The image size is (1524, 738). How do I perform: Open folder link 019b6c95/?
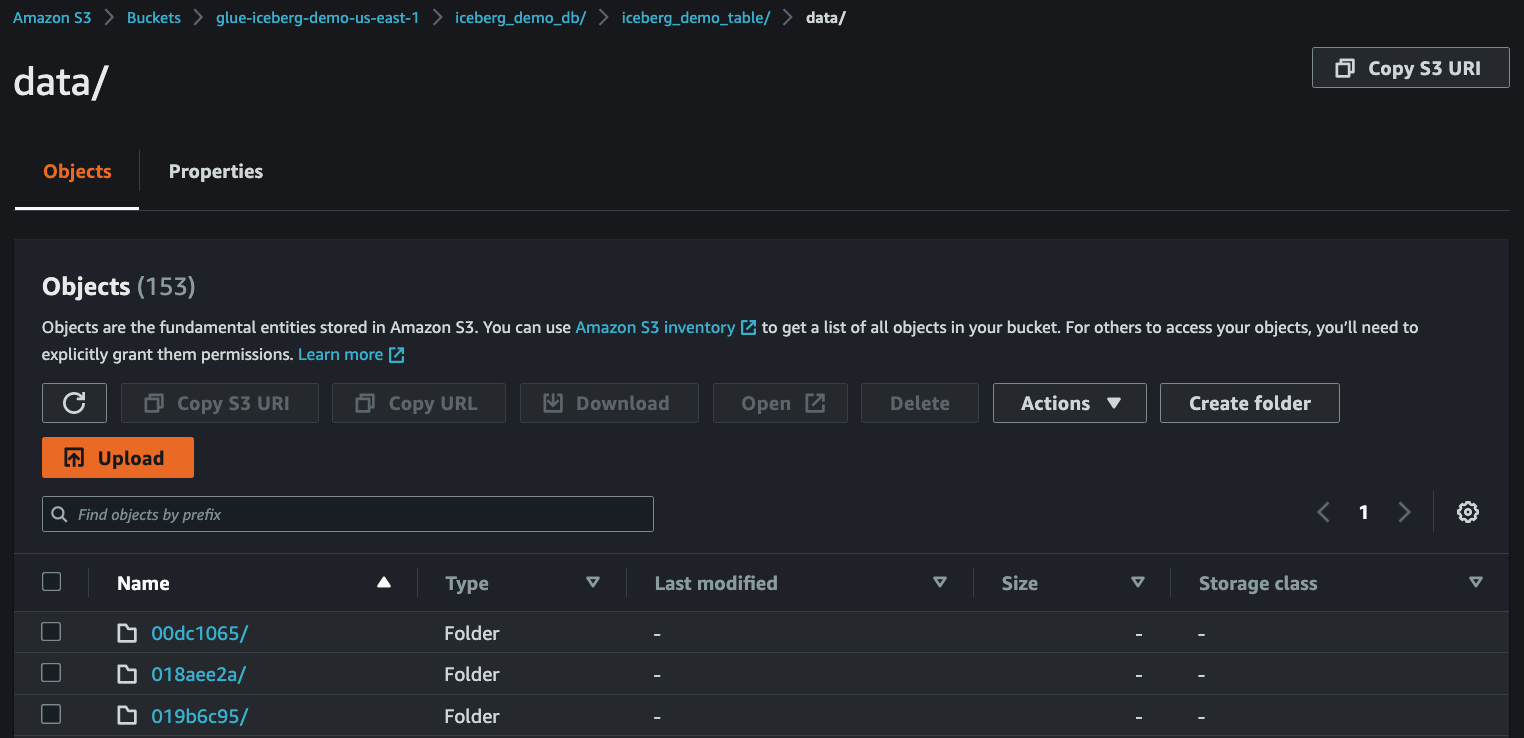(199, 716)
